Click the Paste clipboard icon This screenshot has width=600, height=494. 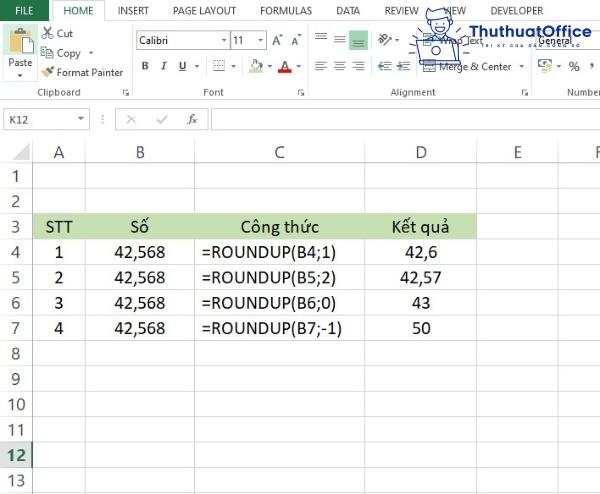20,41
